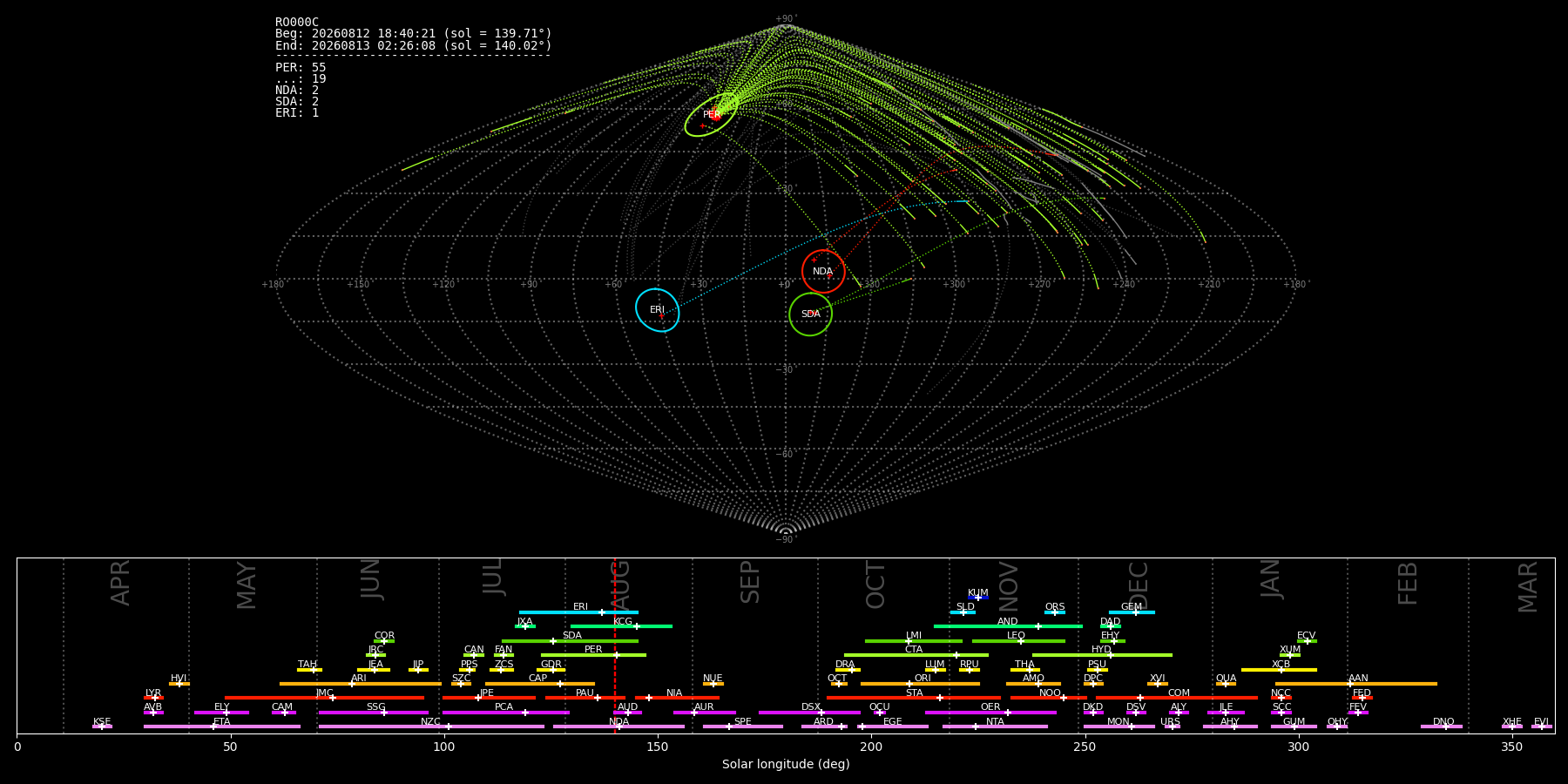Viewport: 1568px width, 784px height.
Task: Click the LEO shower bar label
Action: click(x=1017, y=636)
